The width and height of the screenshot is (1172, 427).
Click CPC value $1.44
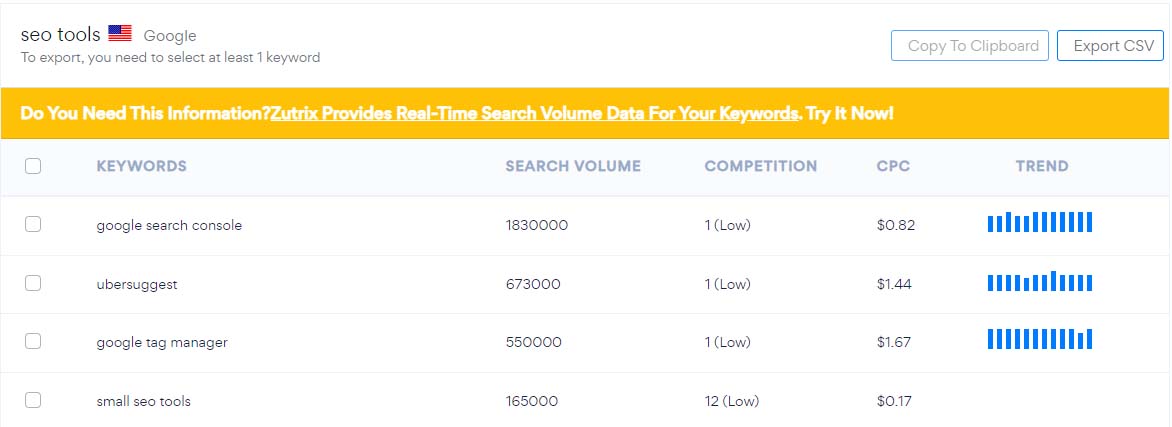(894, 284)
